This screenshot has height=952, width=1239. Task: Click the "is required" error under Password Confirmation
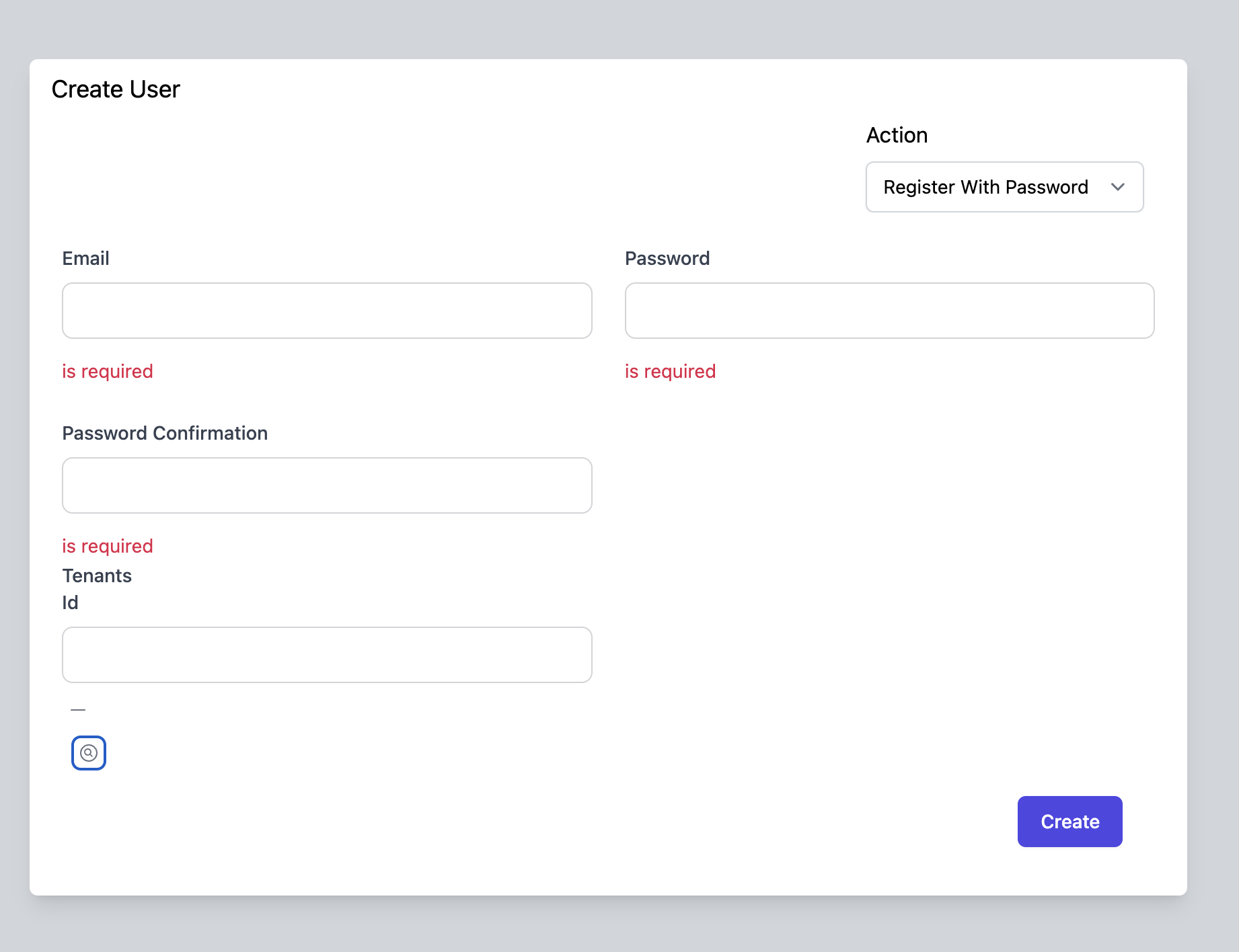point(108,546)
